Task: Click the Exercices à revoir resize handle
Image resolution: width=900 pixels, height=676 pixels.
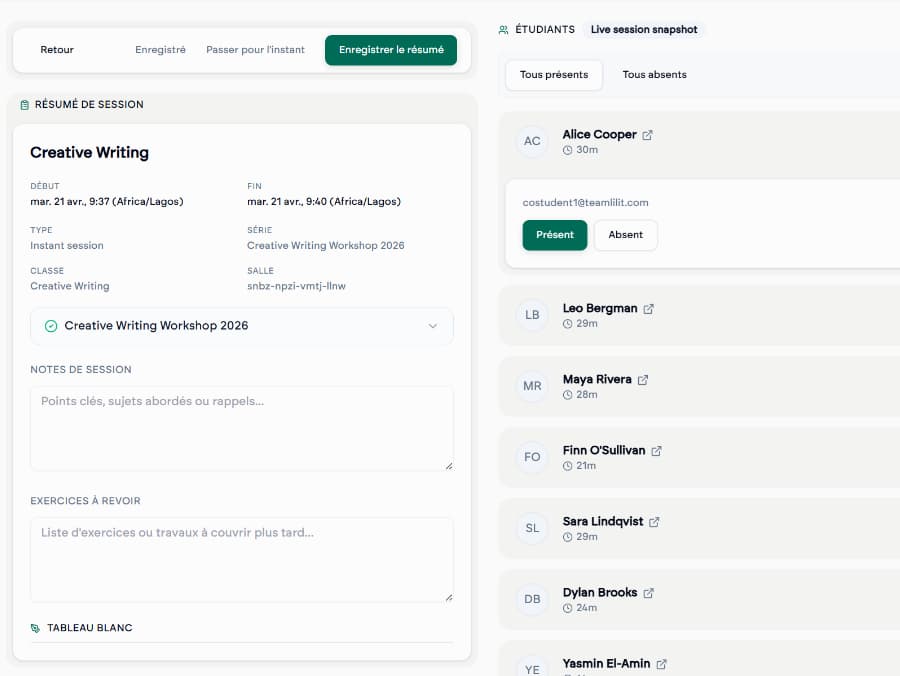Action: click(449, 598)
